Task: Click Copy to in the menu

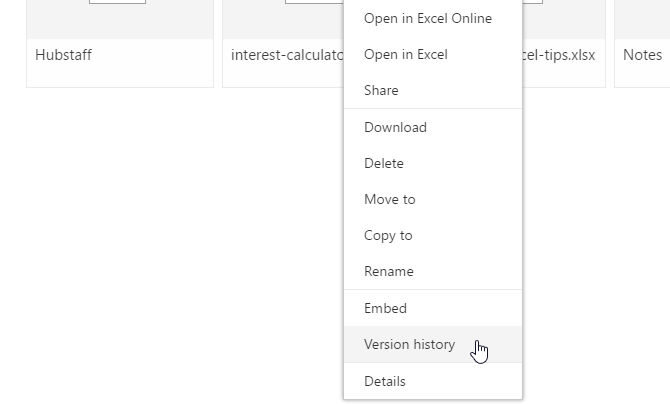Action: click(388, 235)
